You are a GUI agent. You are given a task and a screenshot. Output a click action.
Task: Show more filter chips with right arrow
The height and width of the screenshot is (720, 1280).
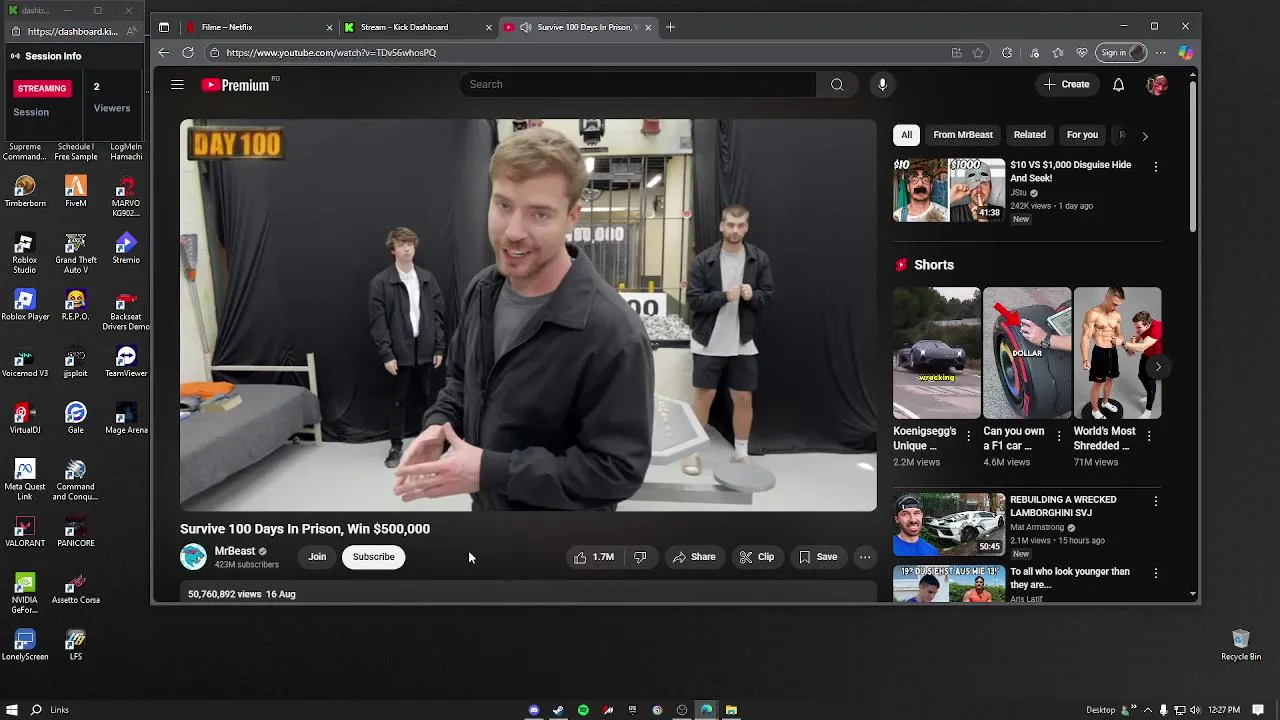[x=1145, y=136]
